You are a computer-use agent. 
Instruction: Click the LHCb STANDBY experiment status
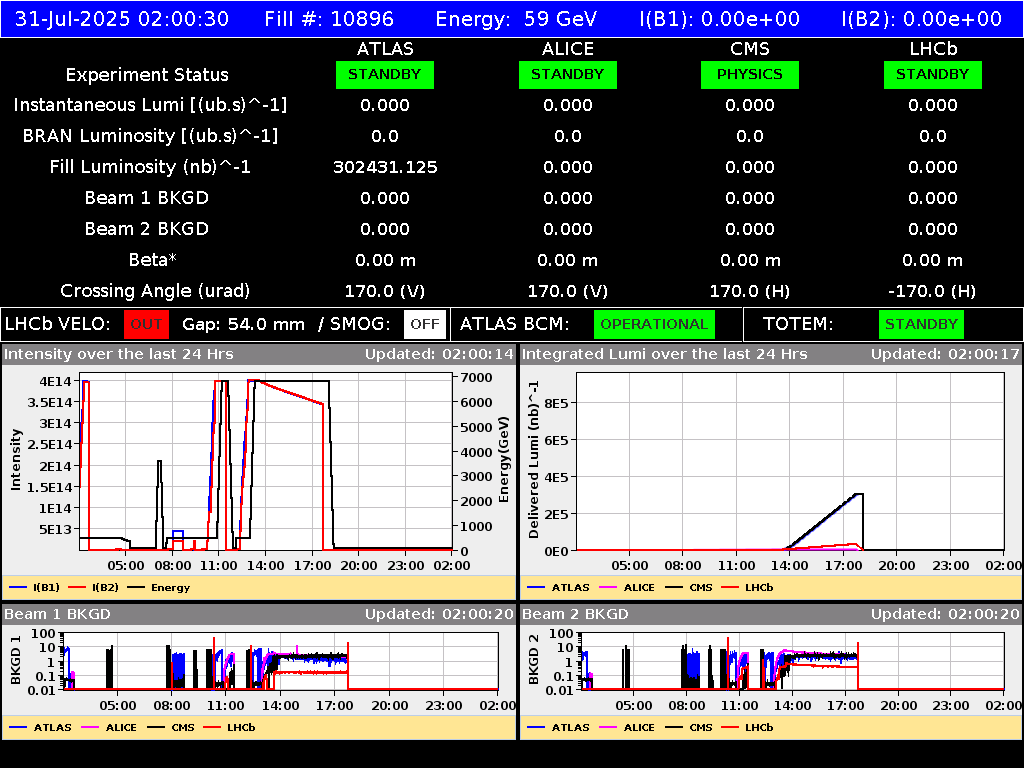pyautogui.click(x=933, y=74)
